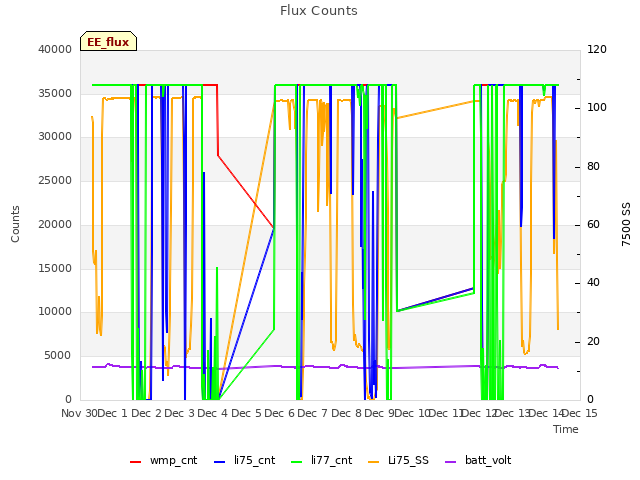Screen dimensions: 640x480
Task: Click the green li77_cnt legend swatch
Action: click(296, 462)
